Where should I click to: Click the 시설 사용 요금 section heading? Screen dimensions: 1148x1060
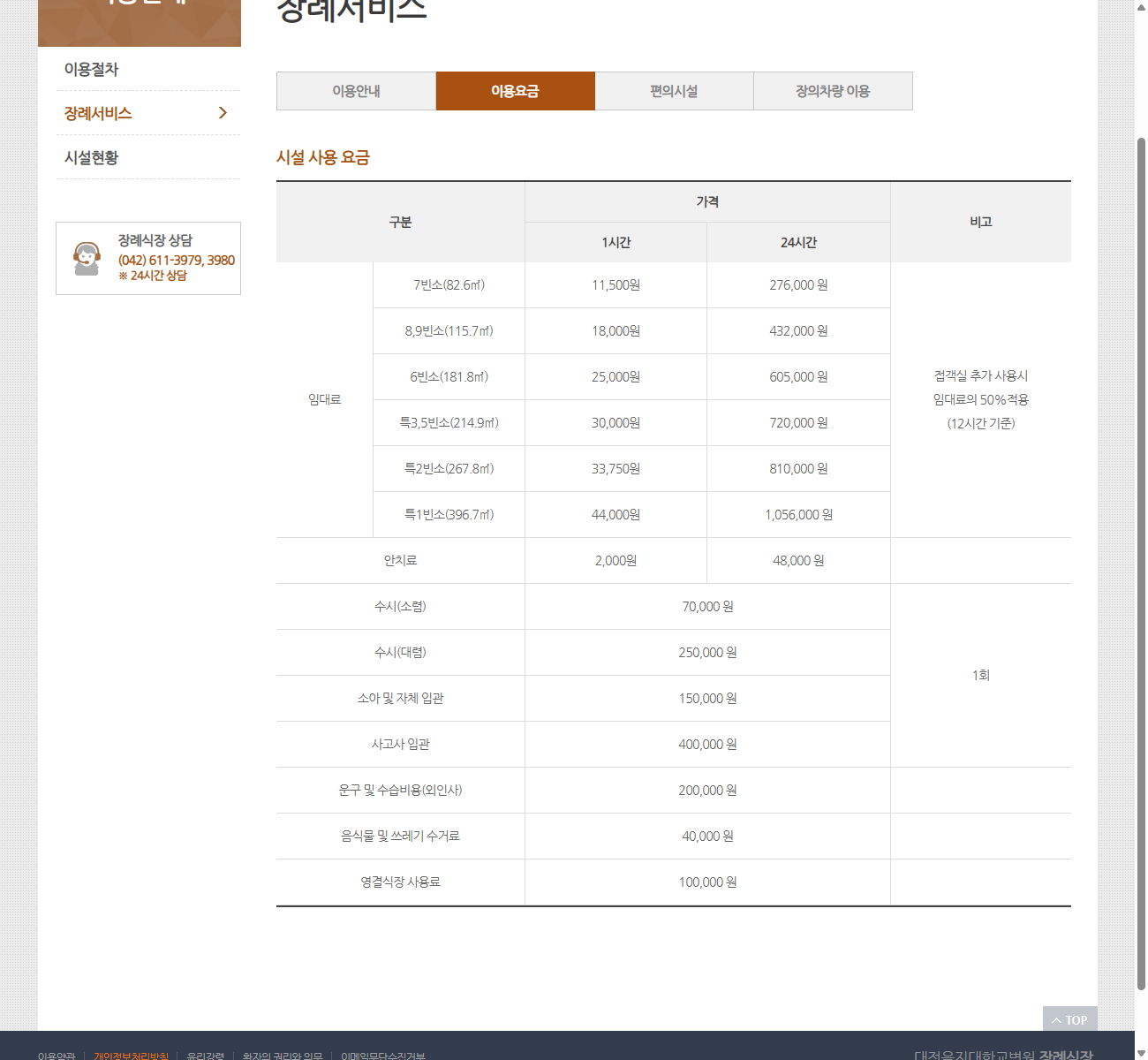tap(323, 157)
